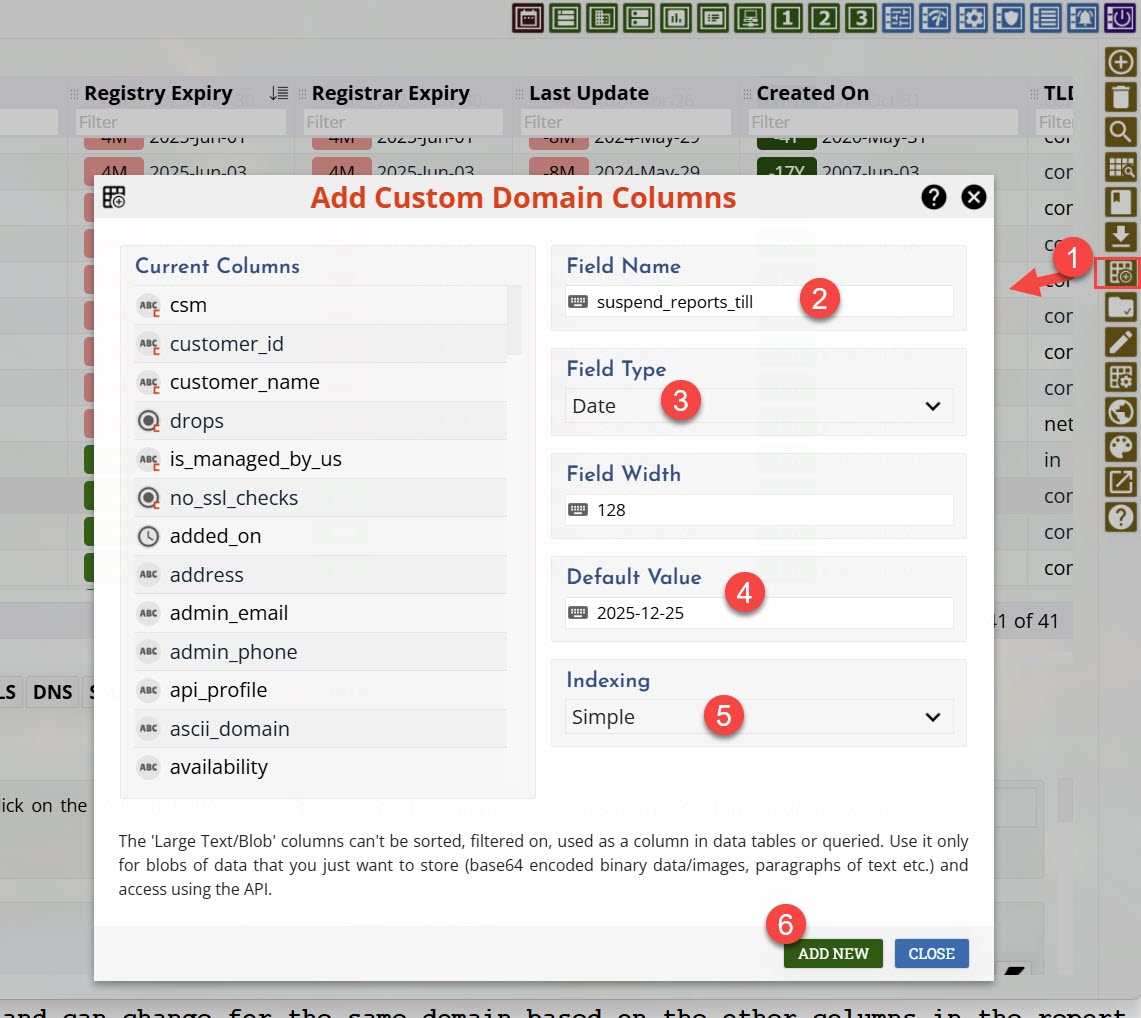The height and width of the screenshot is (1018, 1141).
Task: Click the download sidebar icon
Action: (x=1121, y=237)
